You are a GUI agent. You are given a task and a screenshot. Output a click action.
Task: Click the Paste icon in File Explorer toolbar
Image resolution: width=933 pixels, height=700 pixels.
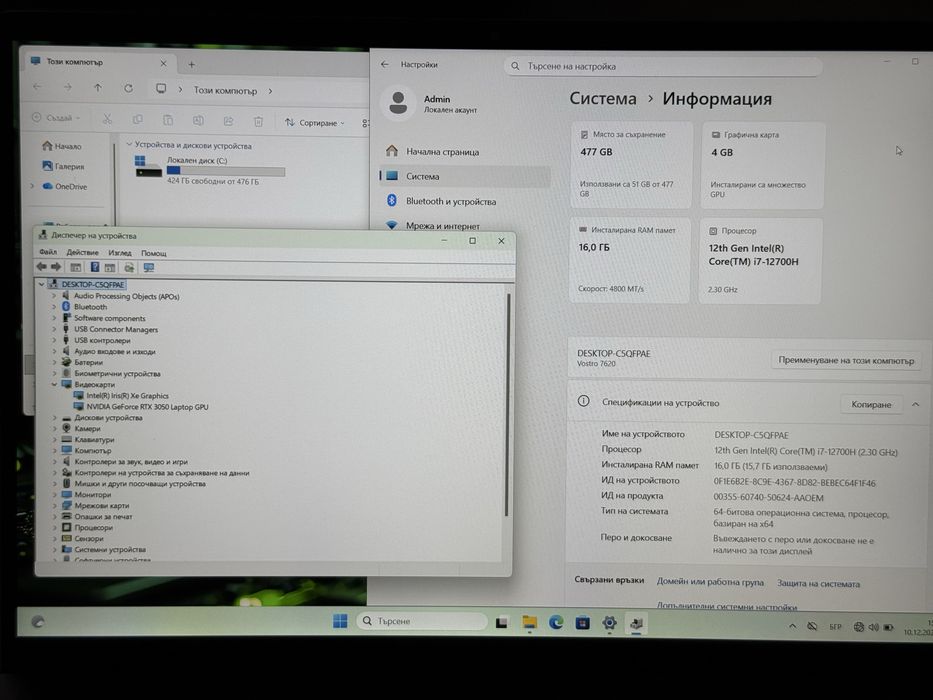pyautogui.click(x=168, y=120)
